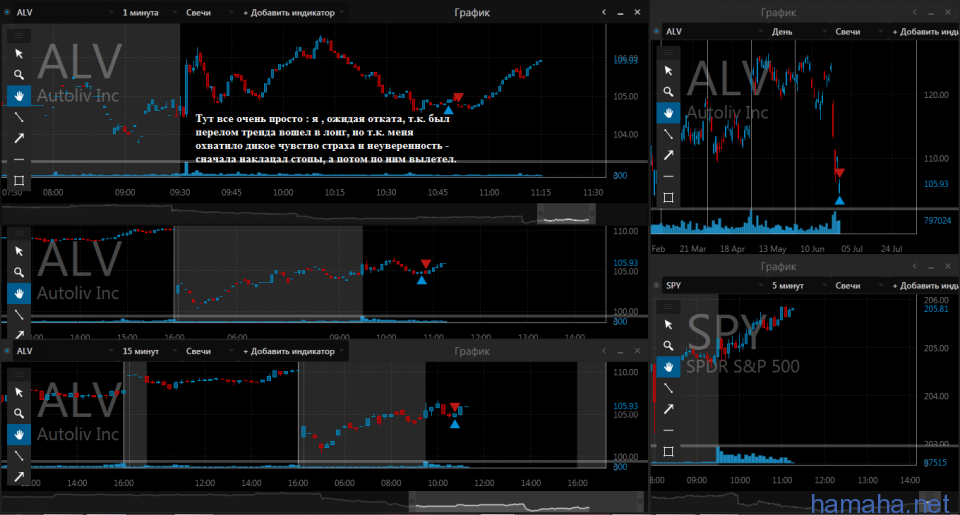Select the magnifier tool in ALV daily chart
Image resolution: width=960 pixels, height=515 pixels.
669,92
